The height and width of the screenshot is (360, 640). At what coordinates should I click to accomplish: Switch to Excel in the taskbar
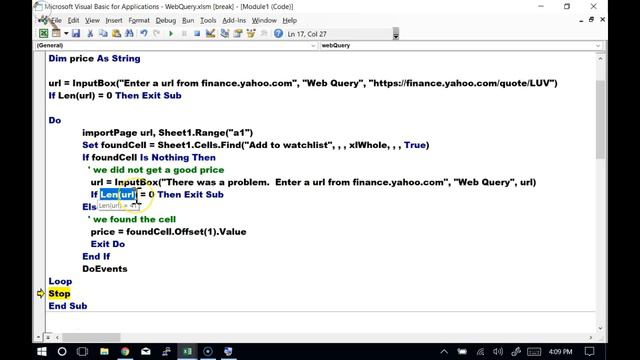(x=187, y=351)
